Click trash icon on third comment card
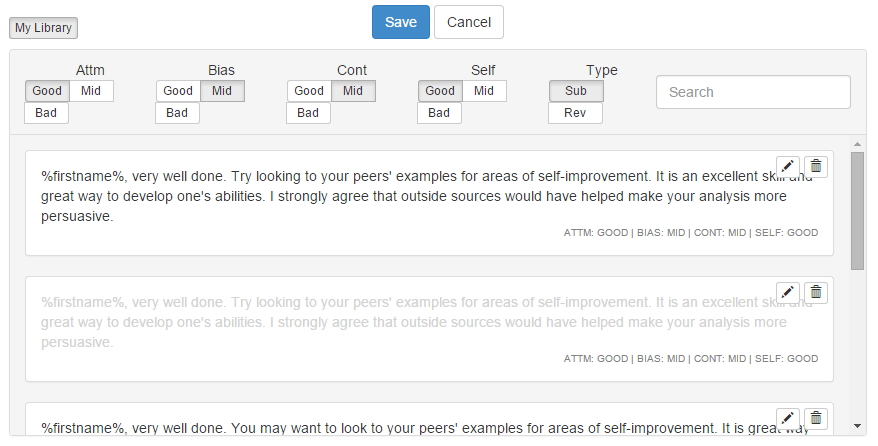Image resolution: width=878 pixels, height=446 pixels. 816,418
